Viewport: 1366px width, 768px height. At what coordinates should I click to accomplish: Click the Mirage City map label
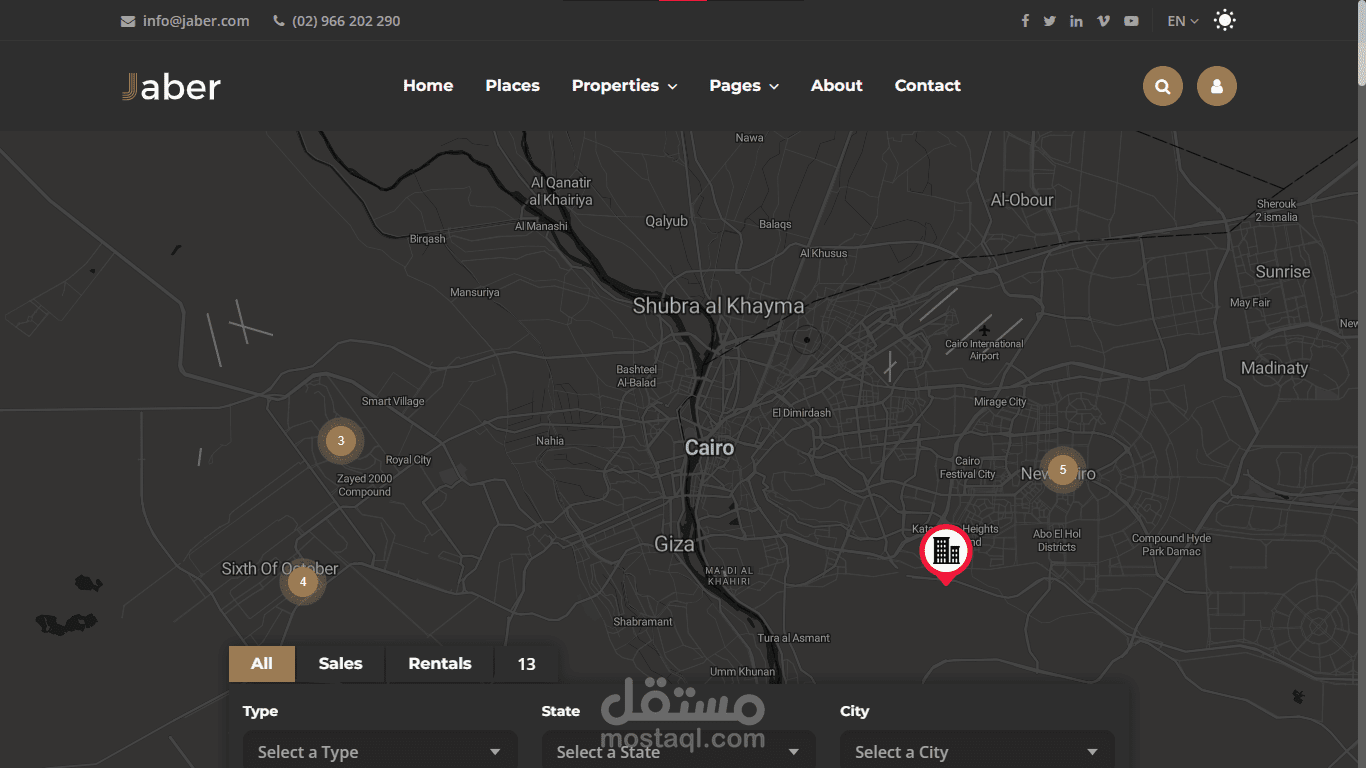click(1000, 402)
